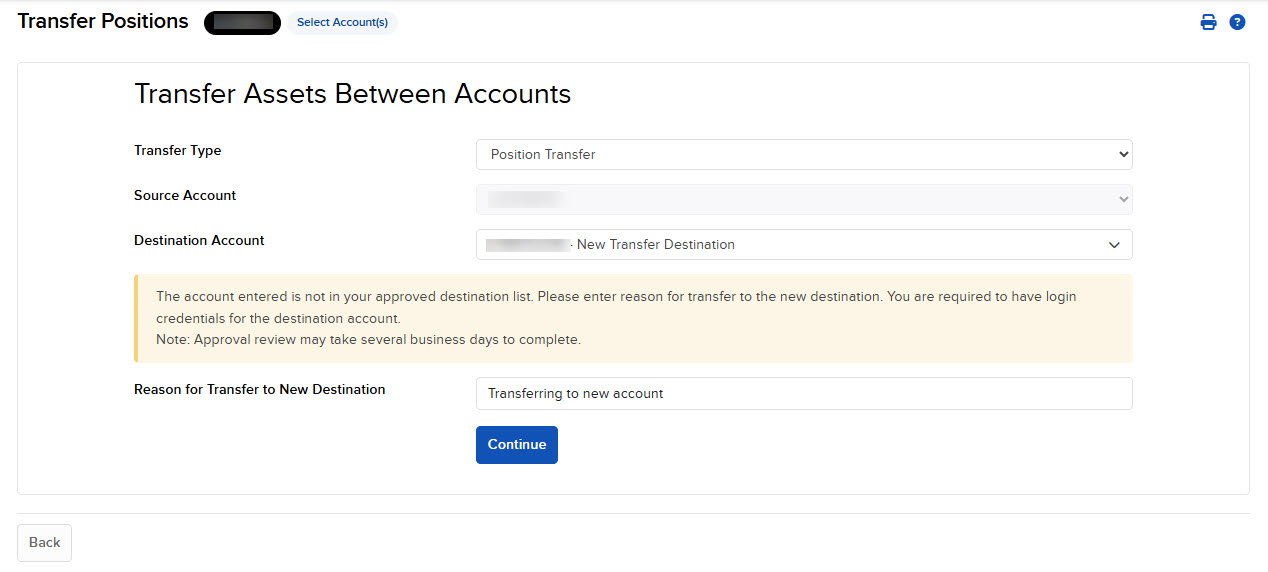
Task: Click the Select Account(s) button
Action: [342, 22]
